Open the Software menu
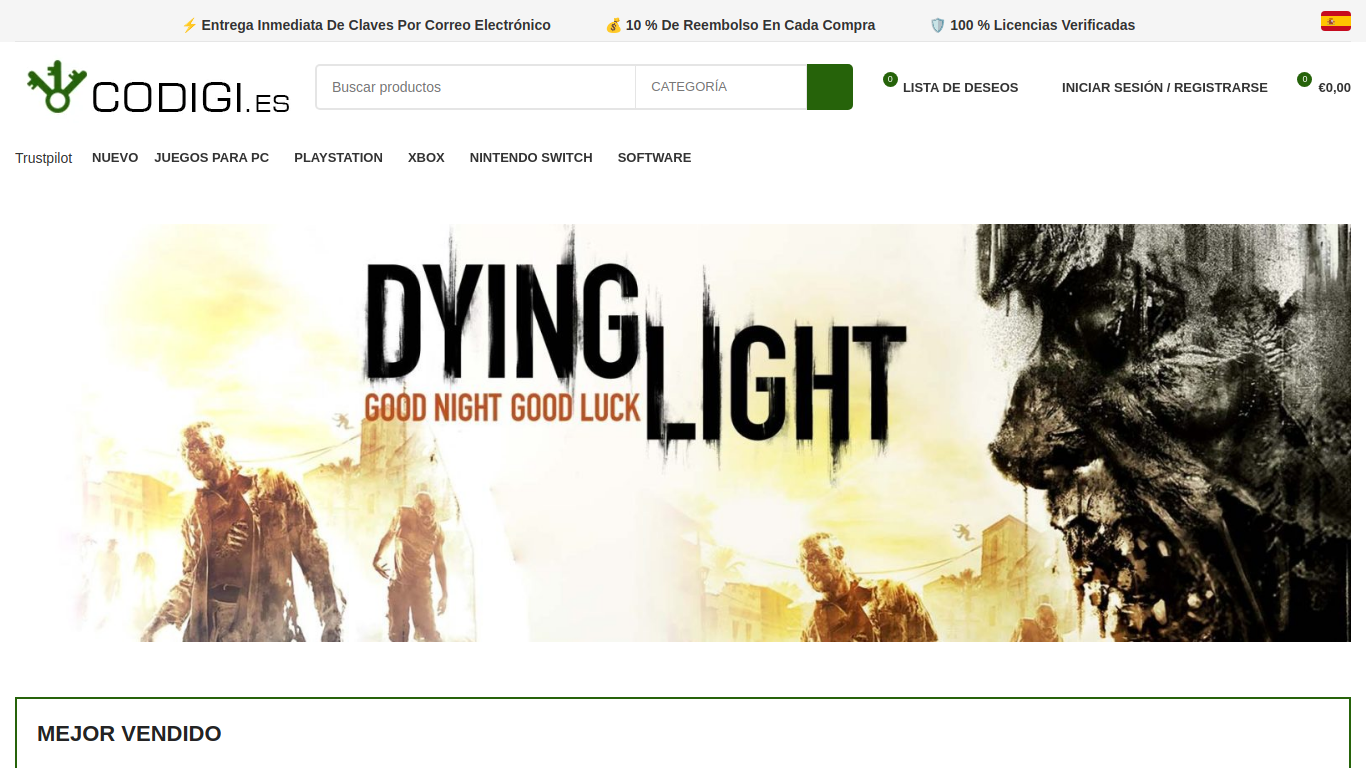The image size is (1366, 768). pos(654,158)
